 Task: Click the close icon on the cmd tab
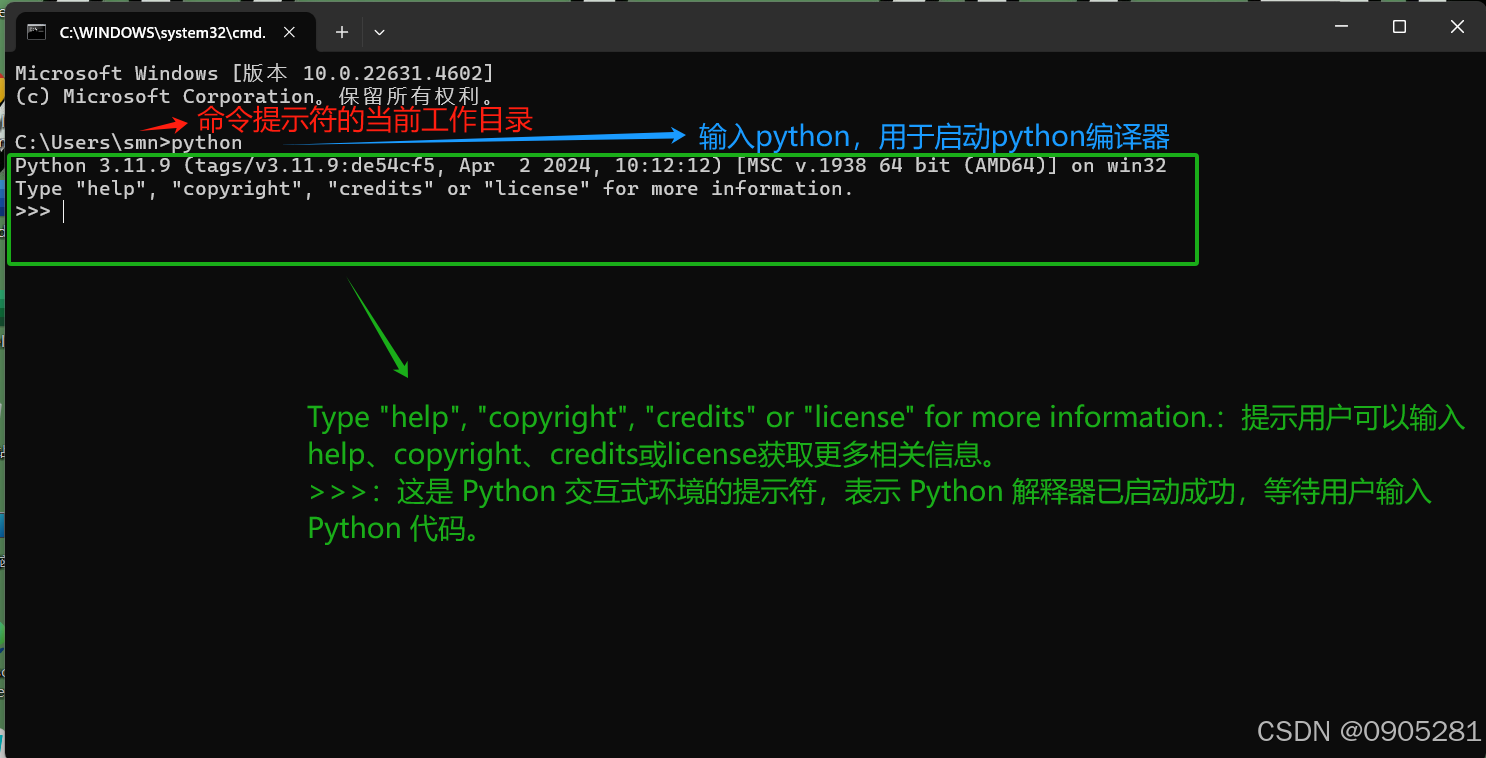click(289, 32)
